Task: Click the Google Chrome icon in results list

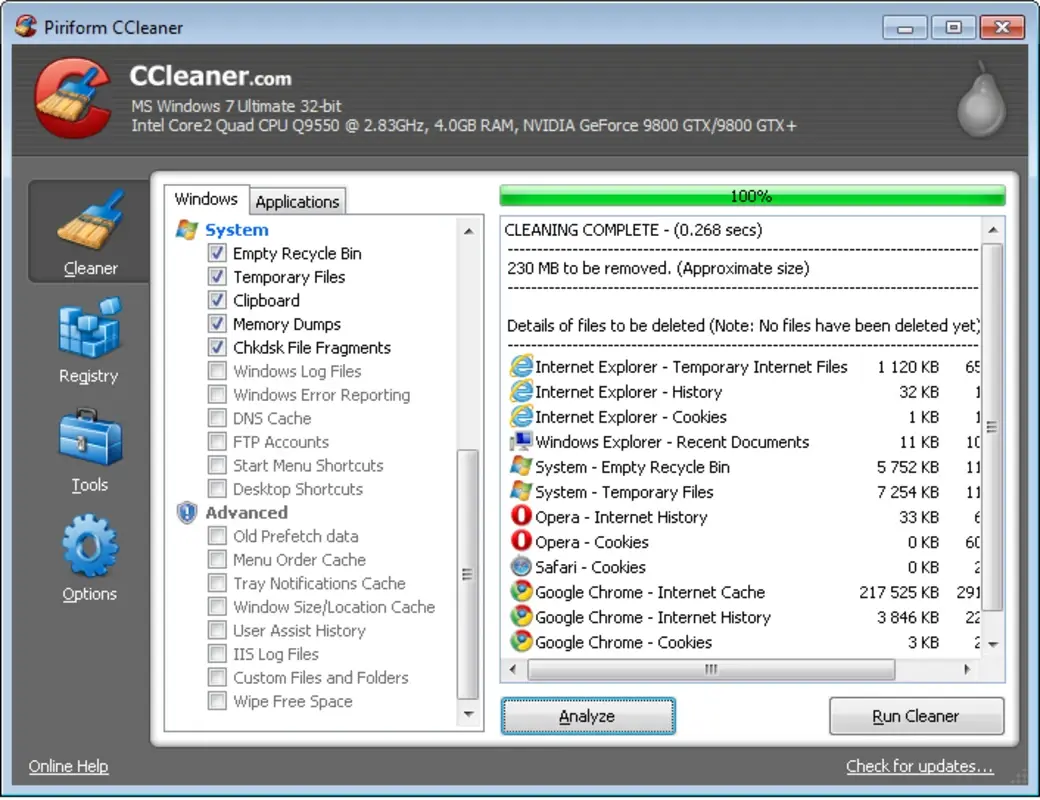Action: point(523,592)
